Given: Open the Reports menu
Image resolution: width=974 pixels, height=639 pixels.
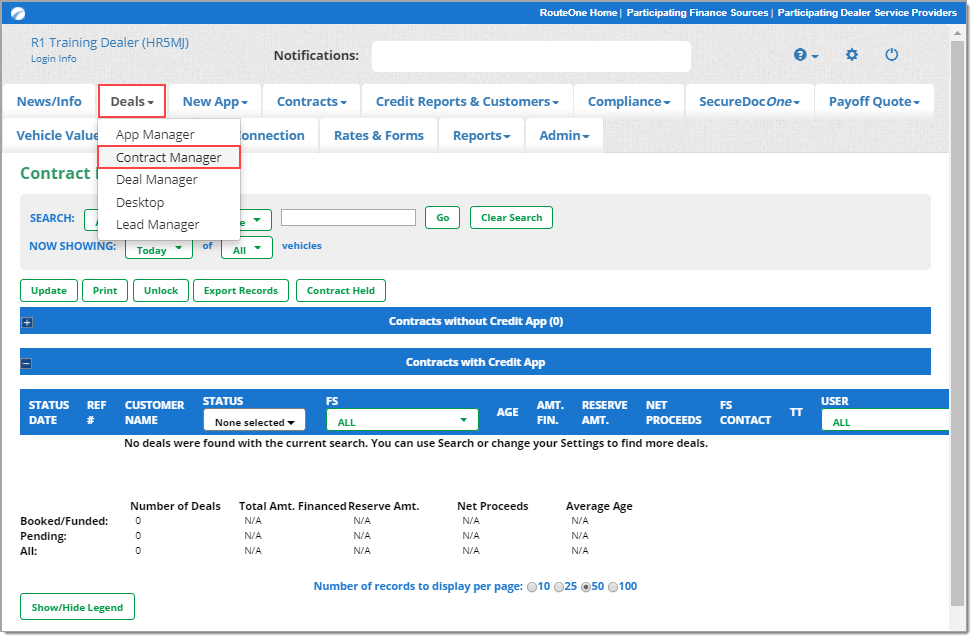Looking at the screenshot, I should coord(481,136).
